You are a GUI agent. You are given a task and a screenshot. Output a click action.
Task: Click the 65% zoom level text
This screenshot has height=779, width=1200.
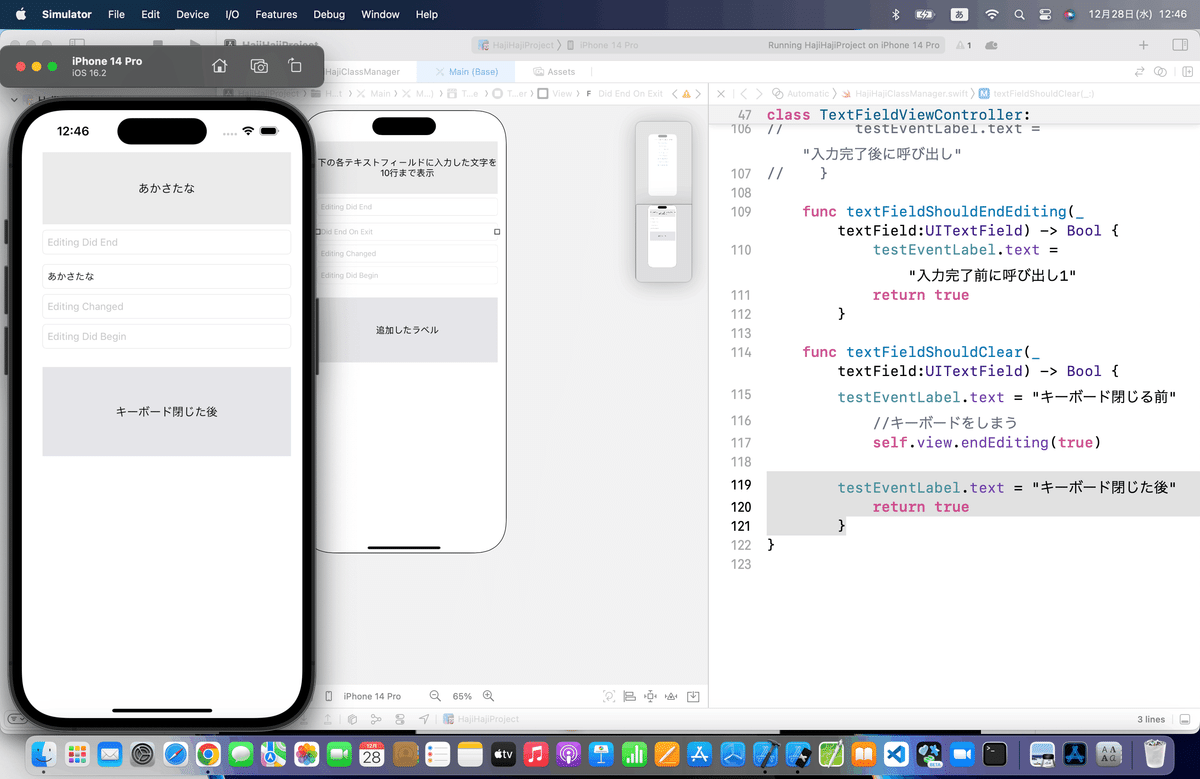[462, 696]
